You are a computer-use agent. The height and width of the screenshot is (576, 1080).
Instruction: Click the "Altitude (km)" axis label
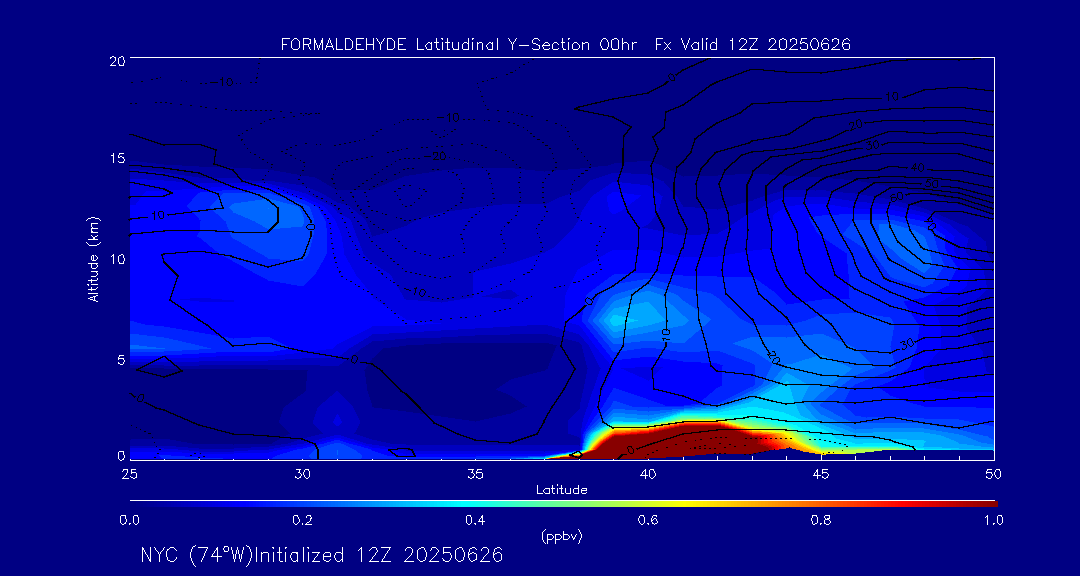click(92, 258)
